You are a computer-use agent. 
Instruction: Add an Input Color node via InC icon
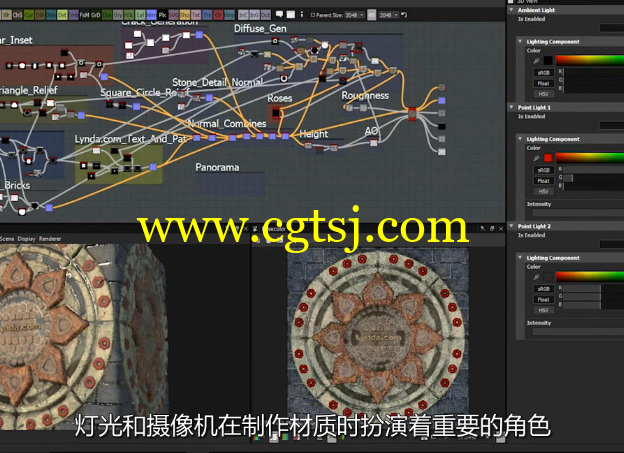pos(243,15)
